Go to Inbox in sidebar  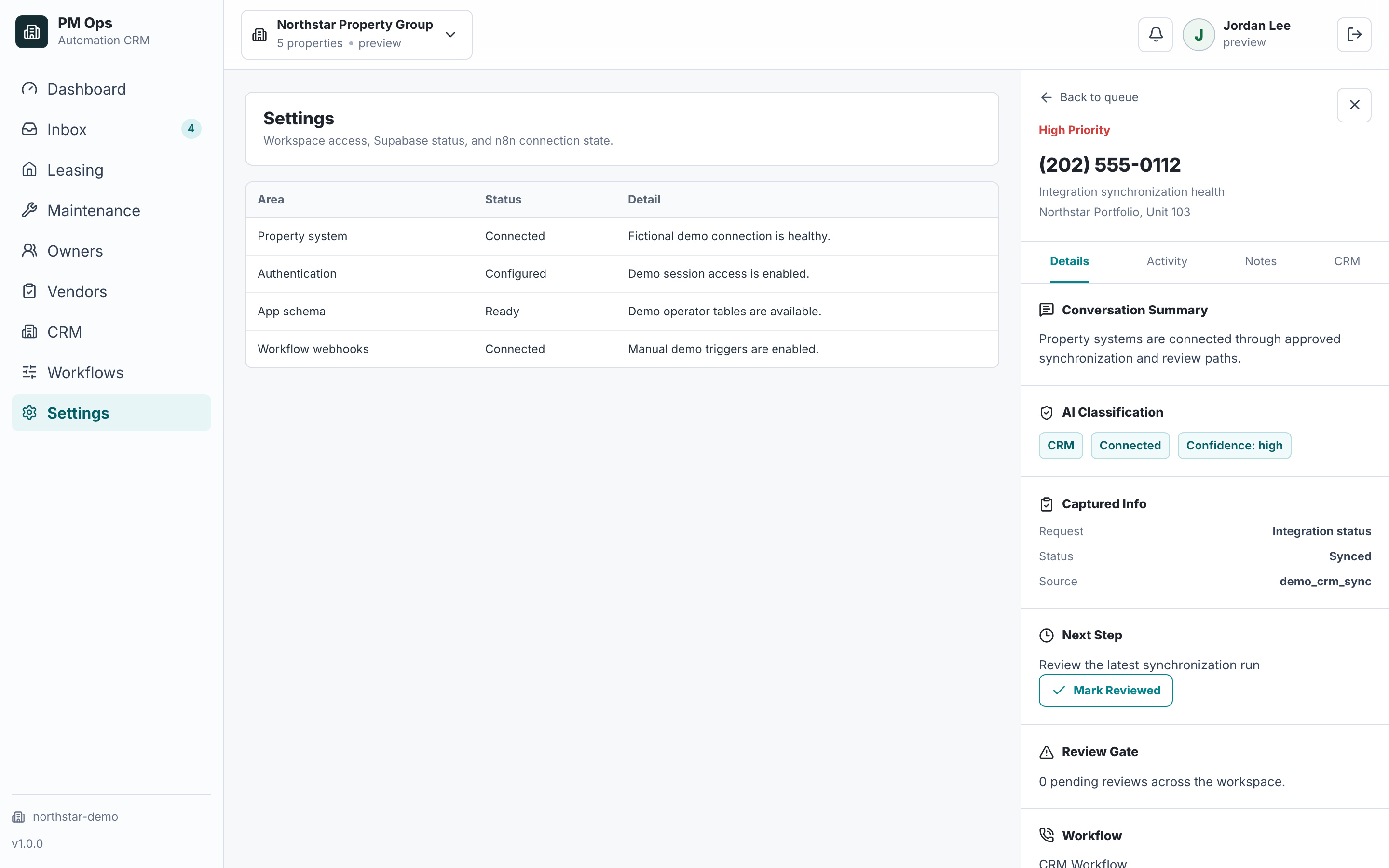pyautogui.click(x=111, y=129)
